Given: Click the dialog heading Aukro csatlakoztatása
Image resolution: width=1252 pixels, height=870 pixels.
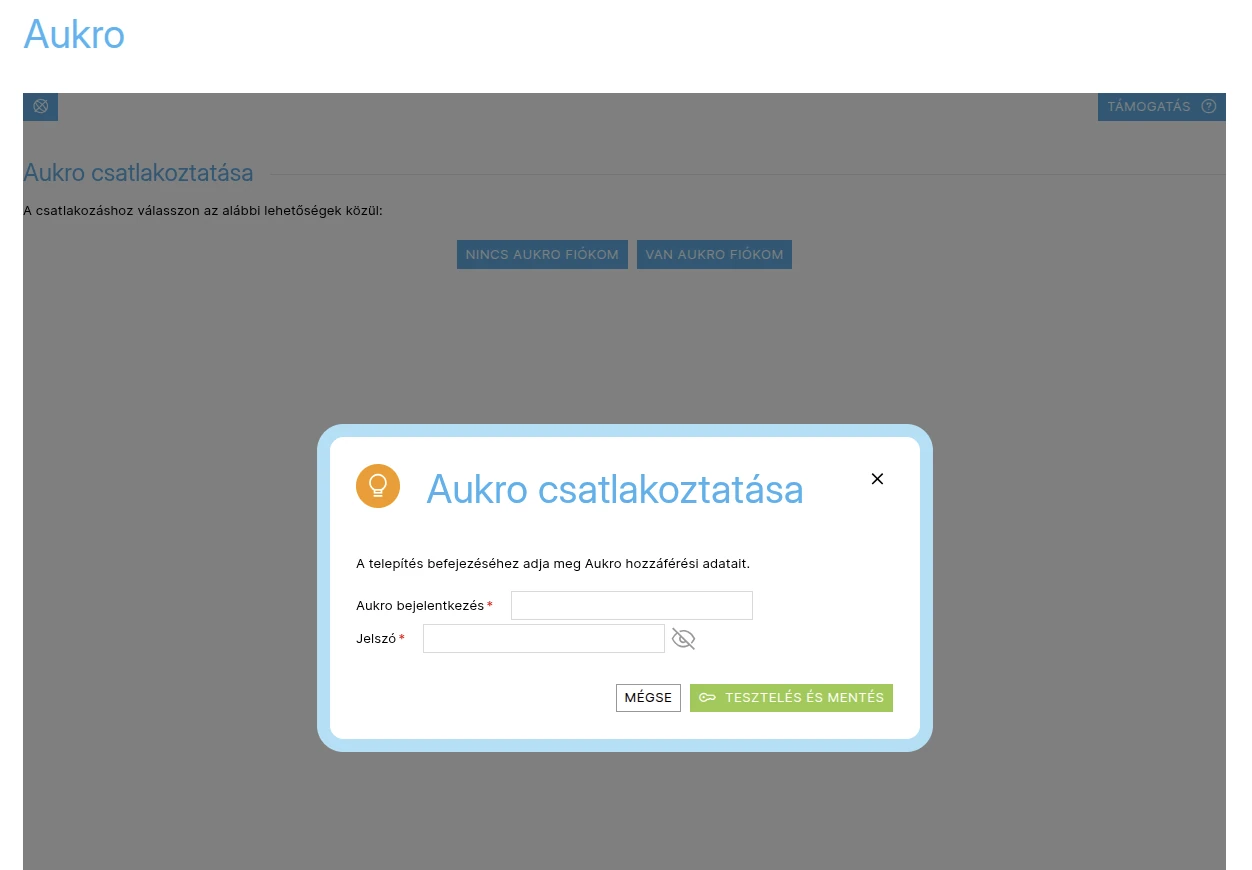Looking at the screenshot, I should (615, 489).
